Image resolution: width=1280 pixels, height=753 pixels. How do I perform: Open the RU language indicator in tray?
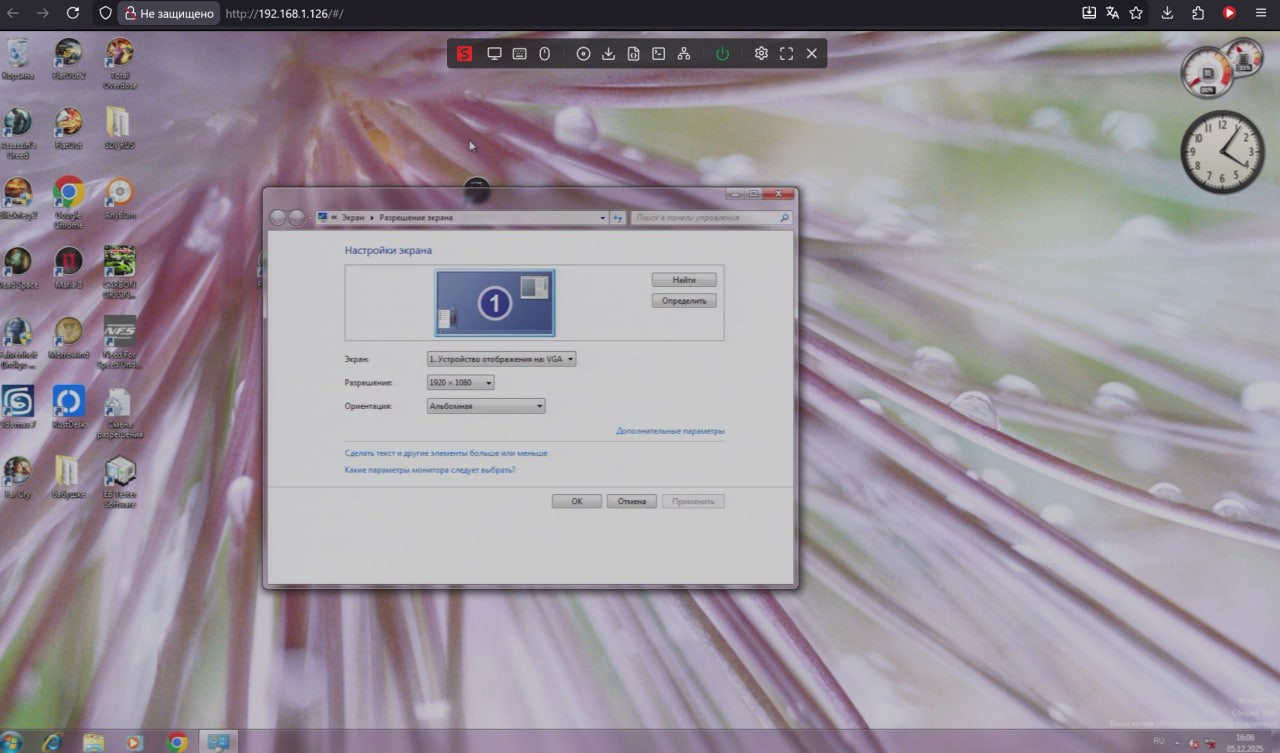1159,741
